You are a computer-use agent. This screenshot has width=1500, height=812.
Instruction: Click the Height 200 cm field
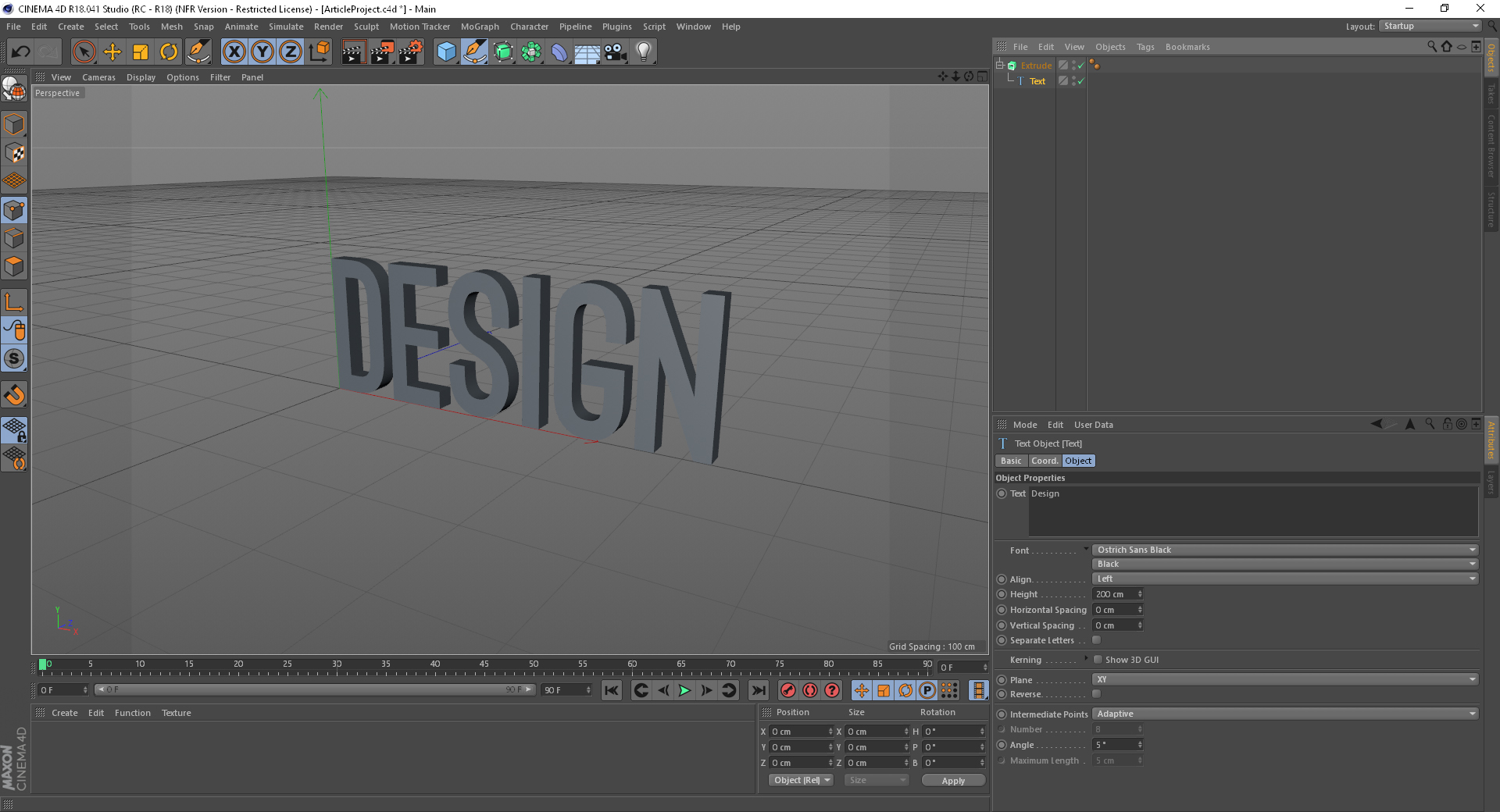tap(1118, 594)
